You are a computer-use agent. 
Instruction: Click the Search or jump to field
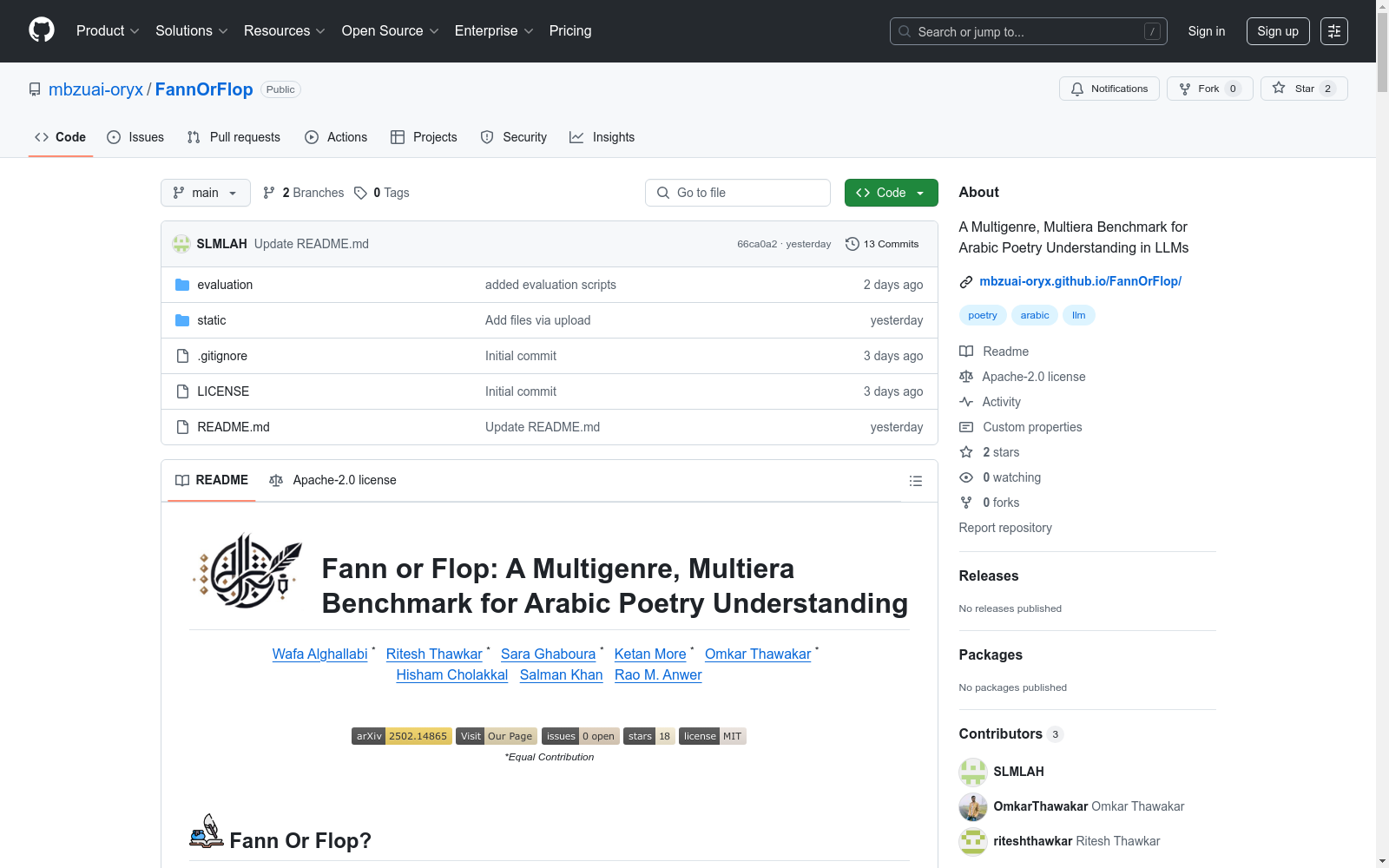tap(1029, 31)
